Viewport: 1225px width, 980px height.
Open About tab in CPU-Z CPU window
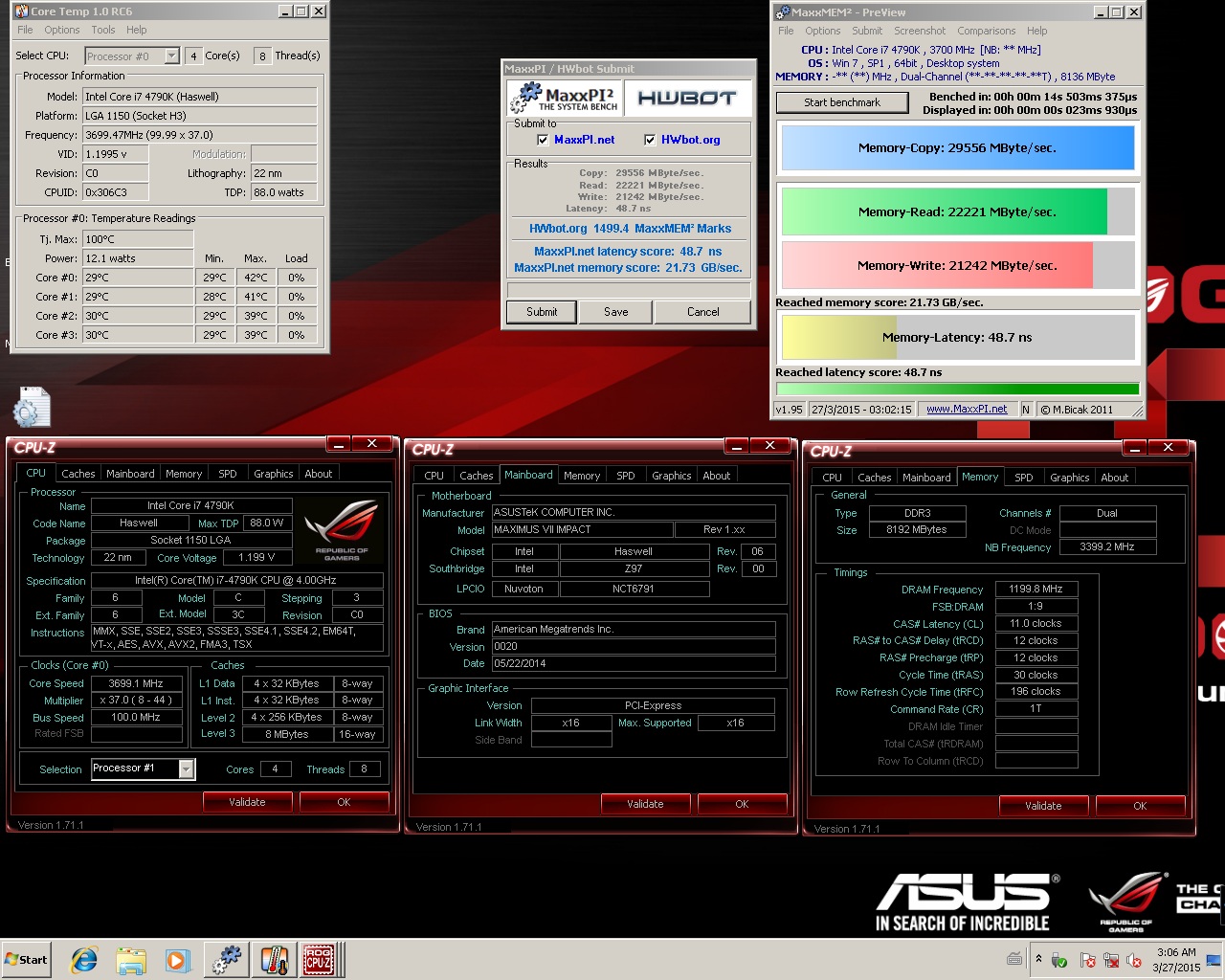[319, 474]
